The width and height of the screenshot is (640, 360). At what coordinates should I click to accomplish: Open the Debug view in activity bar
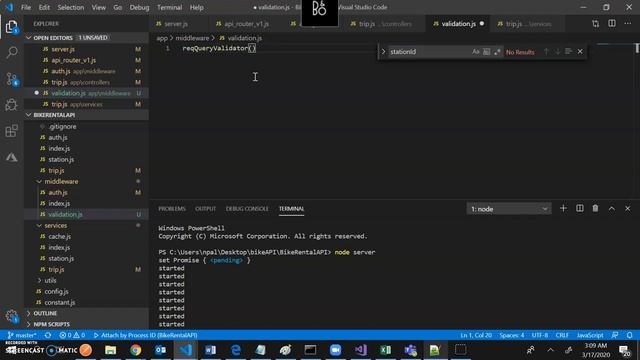pos(11,105)
